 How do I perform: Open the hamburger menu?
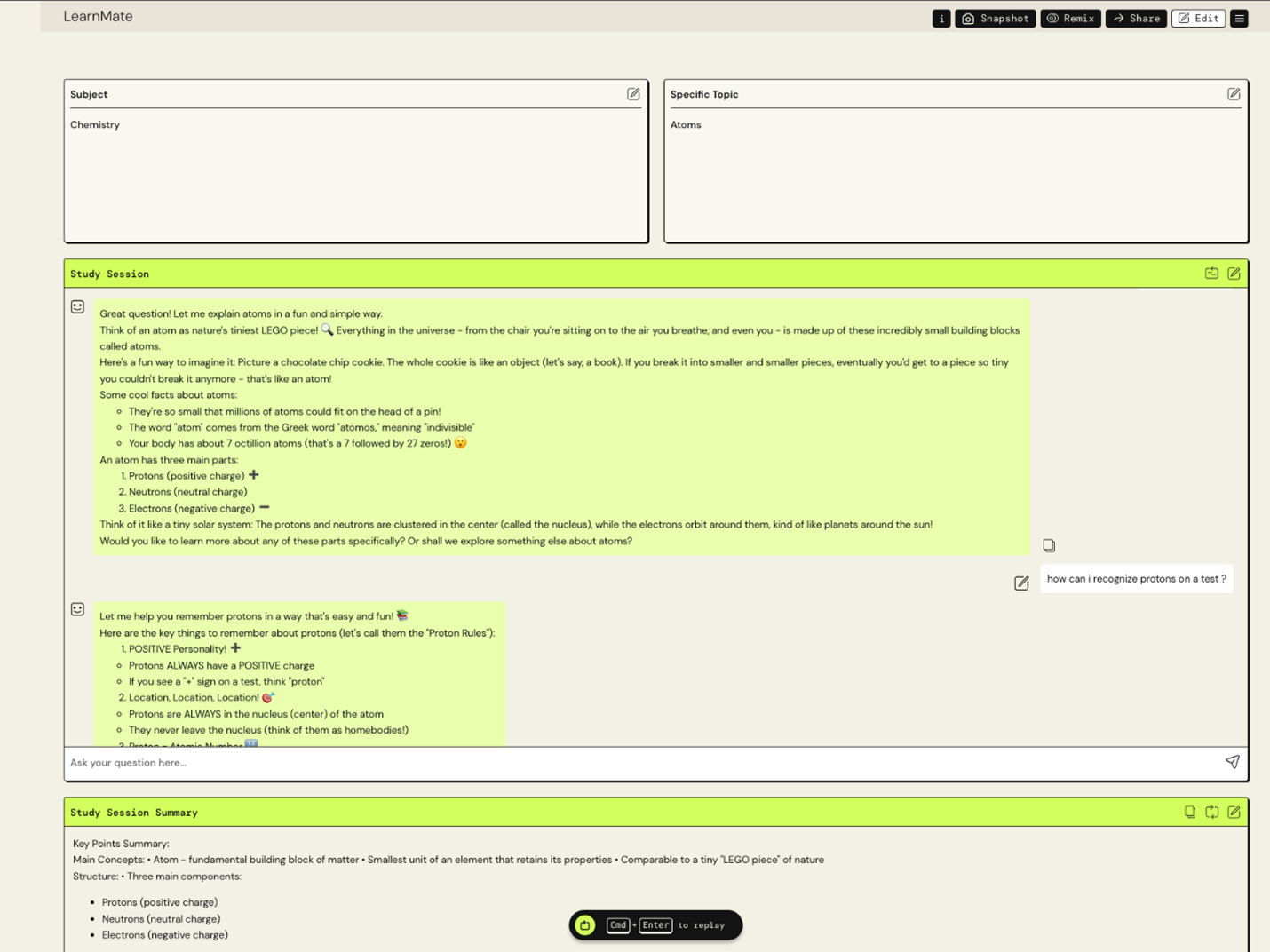pyautogui.click(x=1240, y=19)
